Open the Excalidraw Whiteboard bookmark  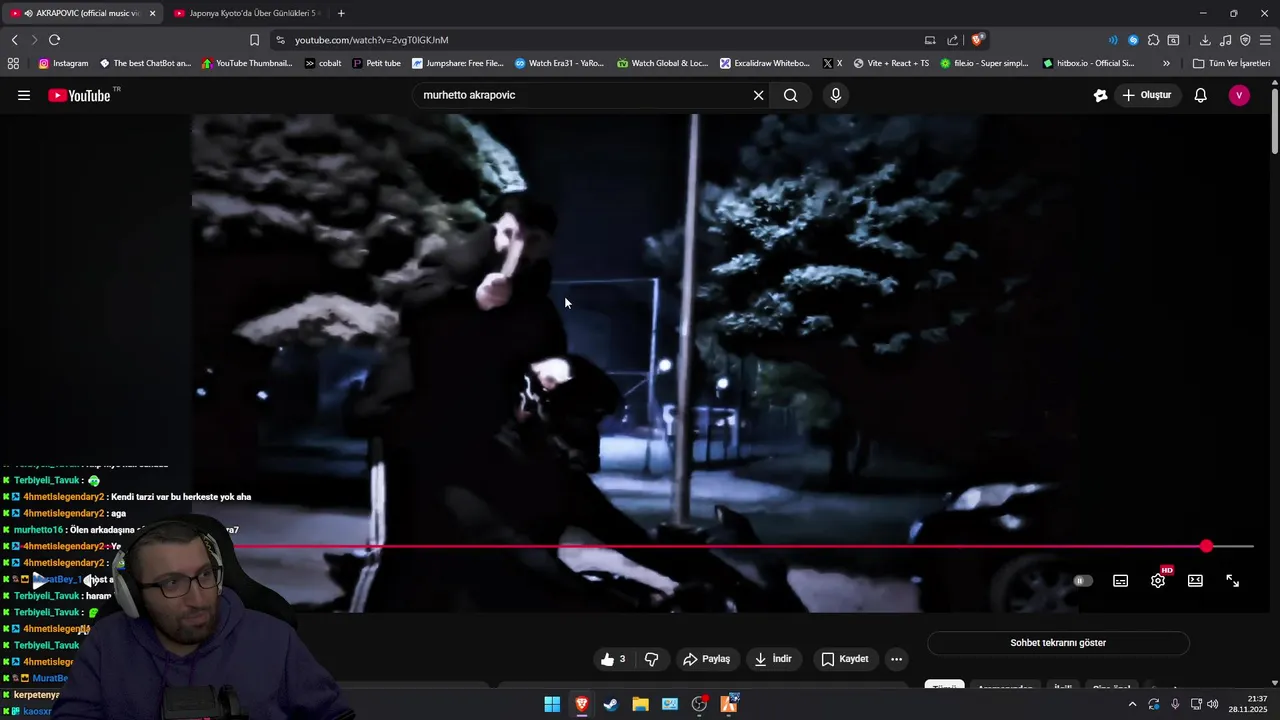pos(765,63)
